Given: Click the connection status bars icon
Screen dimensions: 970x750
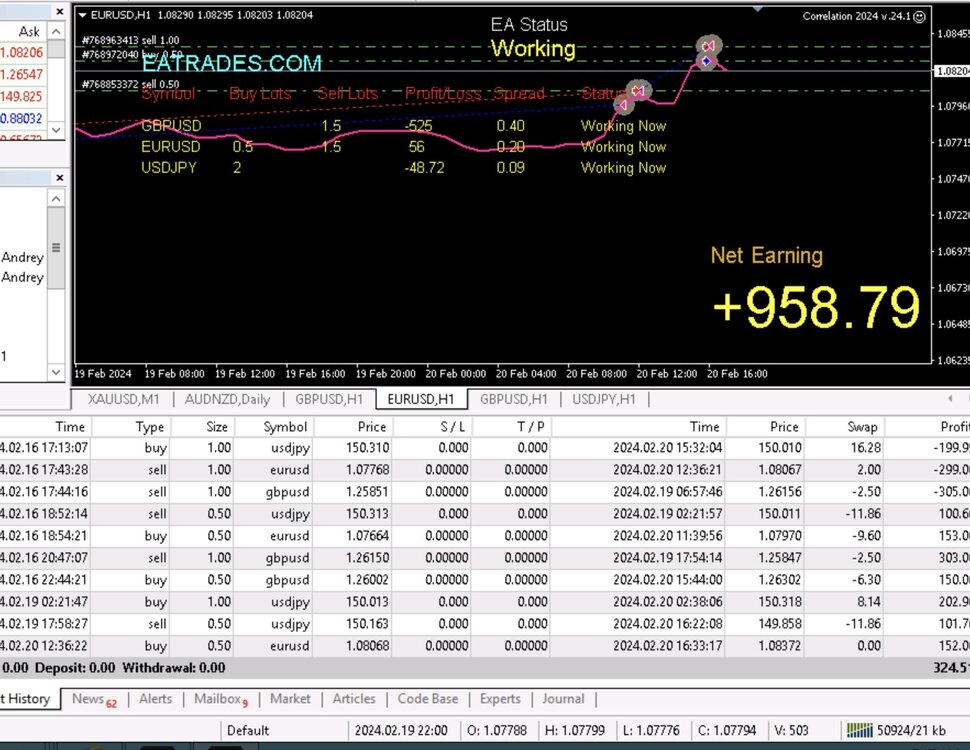Looking at the screenshot, I should (x=859, y=730).
